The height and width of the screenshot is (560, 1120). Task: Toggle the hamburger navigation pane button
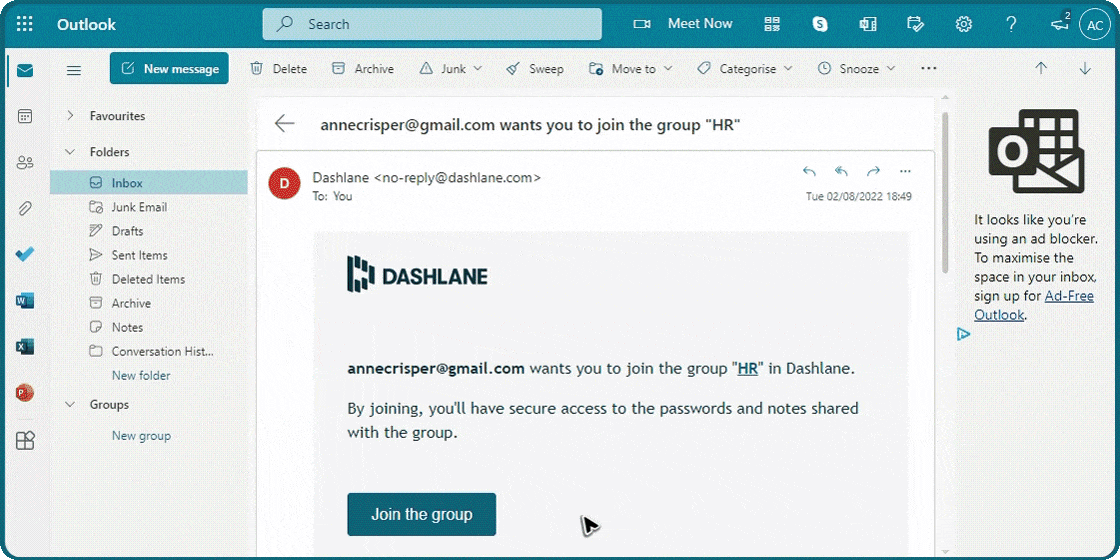click(74, 70)
